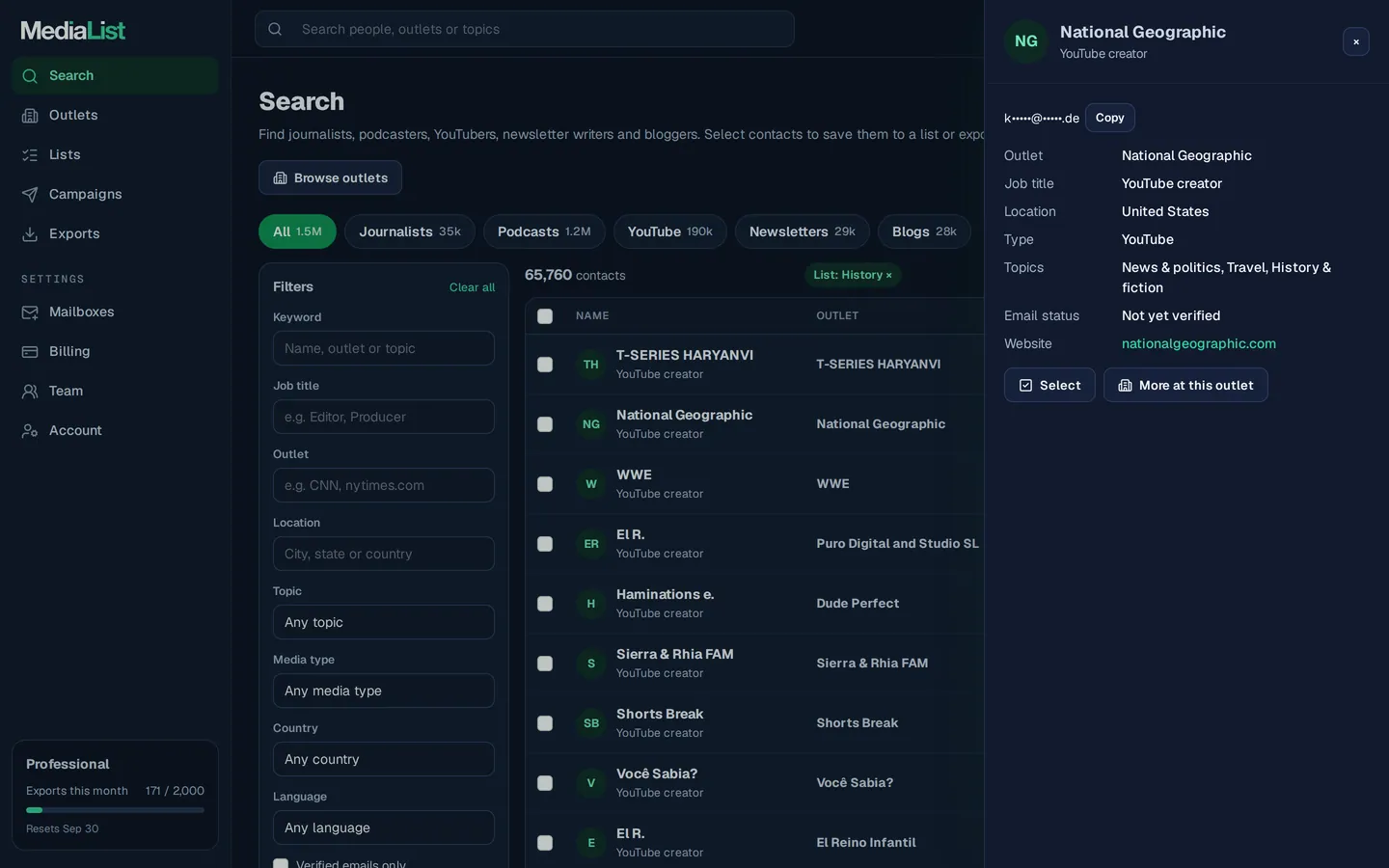Image resolution: width=1389 pixels, height=868 pixels.
Task: Focus the search people, outlets or topics field
Action: pyautogui.click(x=525, y=29)
